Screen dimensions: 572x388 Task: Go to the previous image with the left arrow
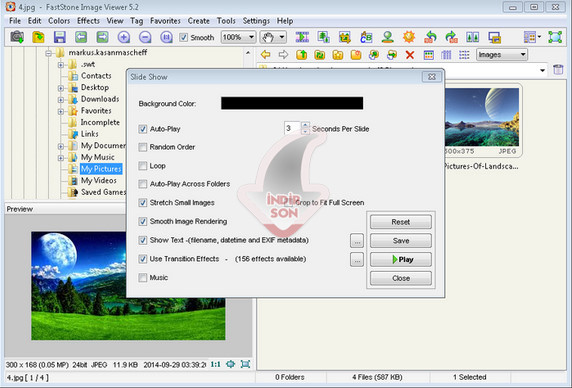coord(81,37)
